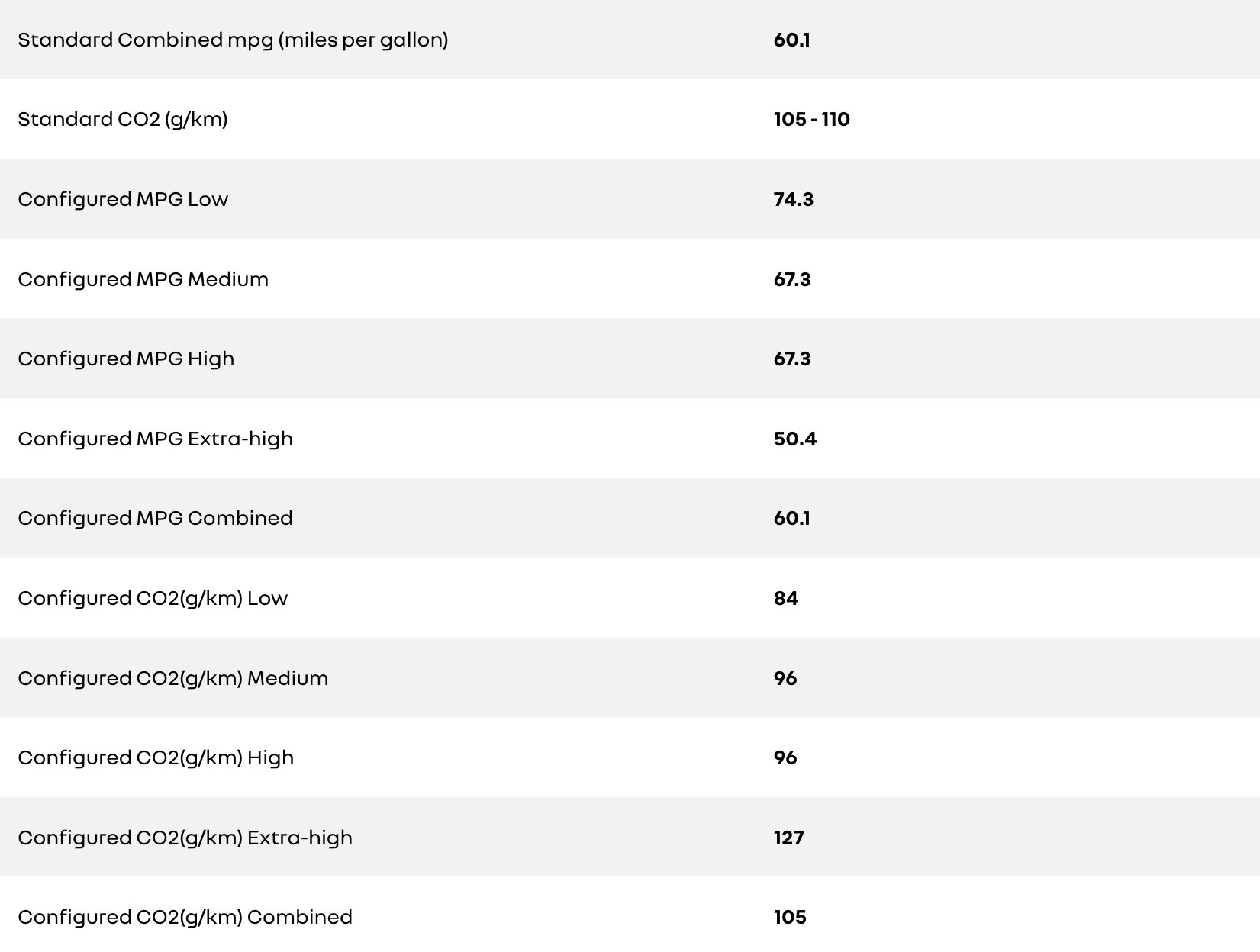Select the 67.3 value in MPG Medium row
This screenshot has height=952, width=1260.
click(791, 279)
